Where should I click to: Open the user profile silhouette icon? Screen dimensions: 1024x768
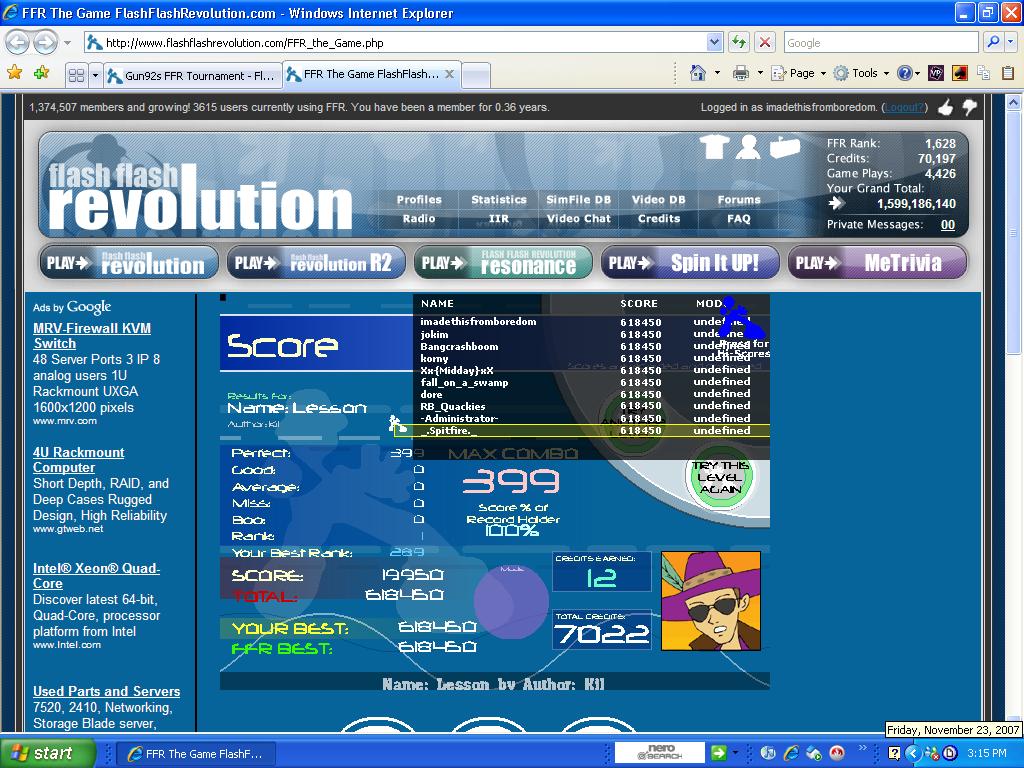click(748, 146)
